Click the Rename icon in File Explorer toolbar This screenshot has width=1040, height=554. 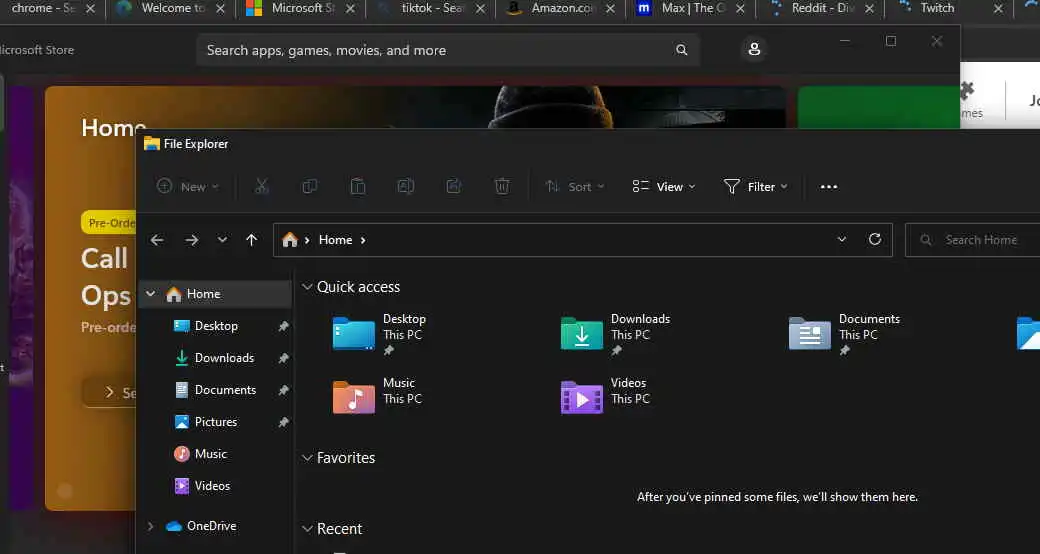[x=405, y=187]
